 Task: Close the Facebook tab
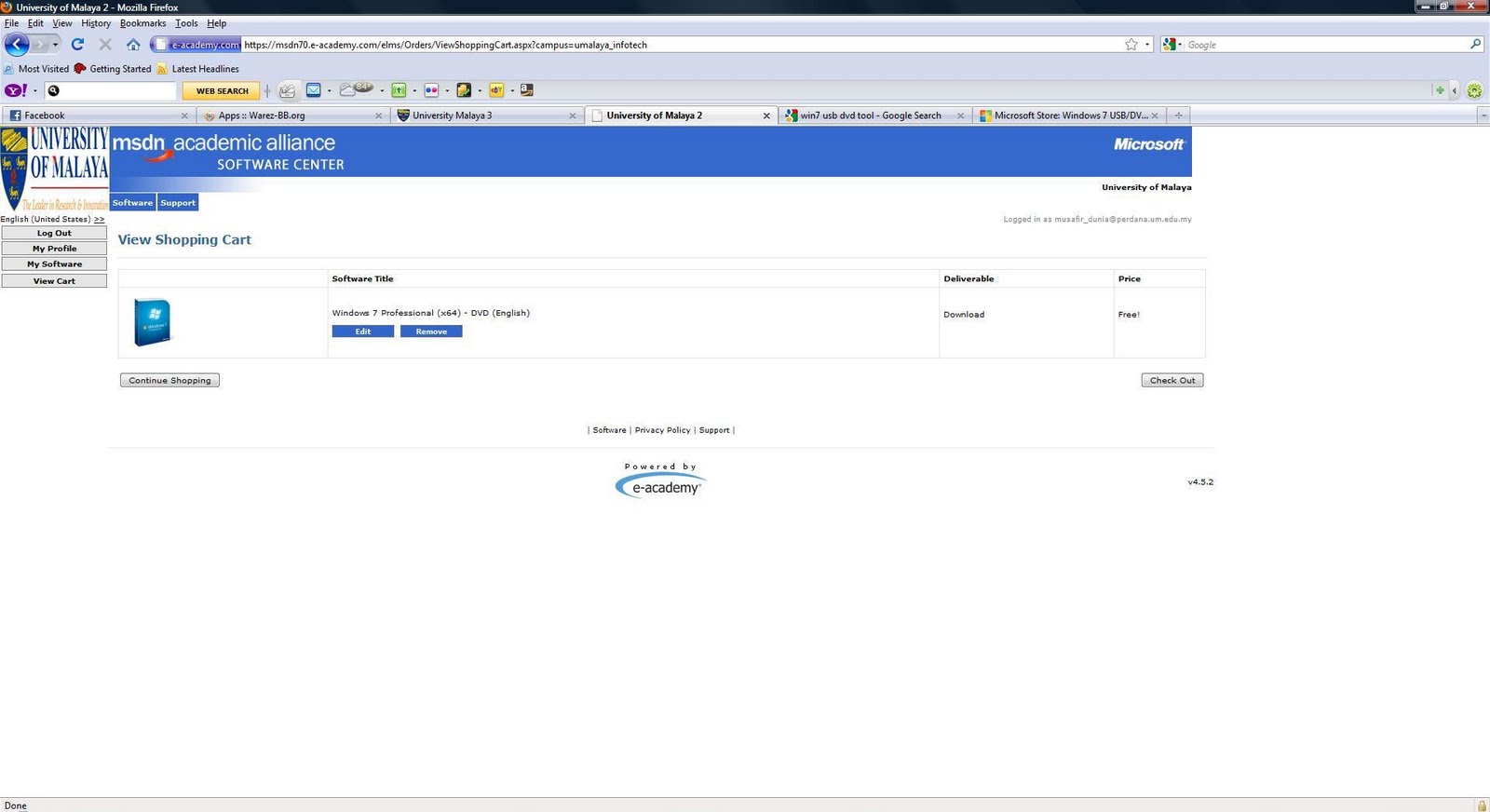coord(184,115)
